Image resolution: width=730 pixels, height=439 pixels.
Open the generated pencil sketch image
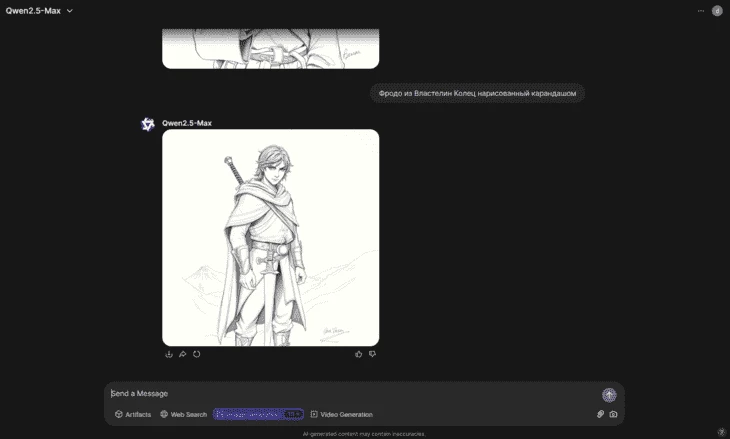(x=270, y=237)
